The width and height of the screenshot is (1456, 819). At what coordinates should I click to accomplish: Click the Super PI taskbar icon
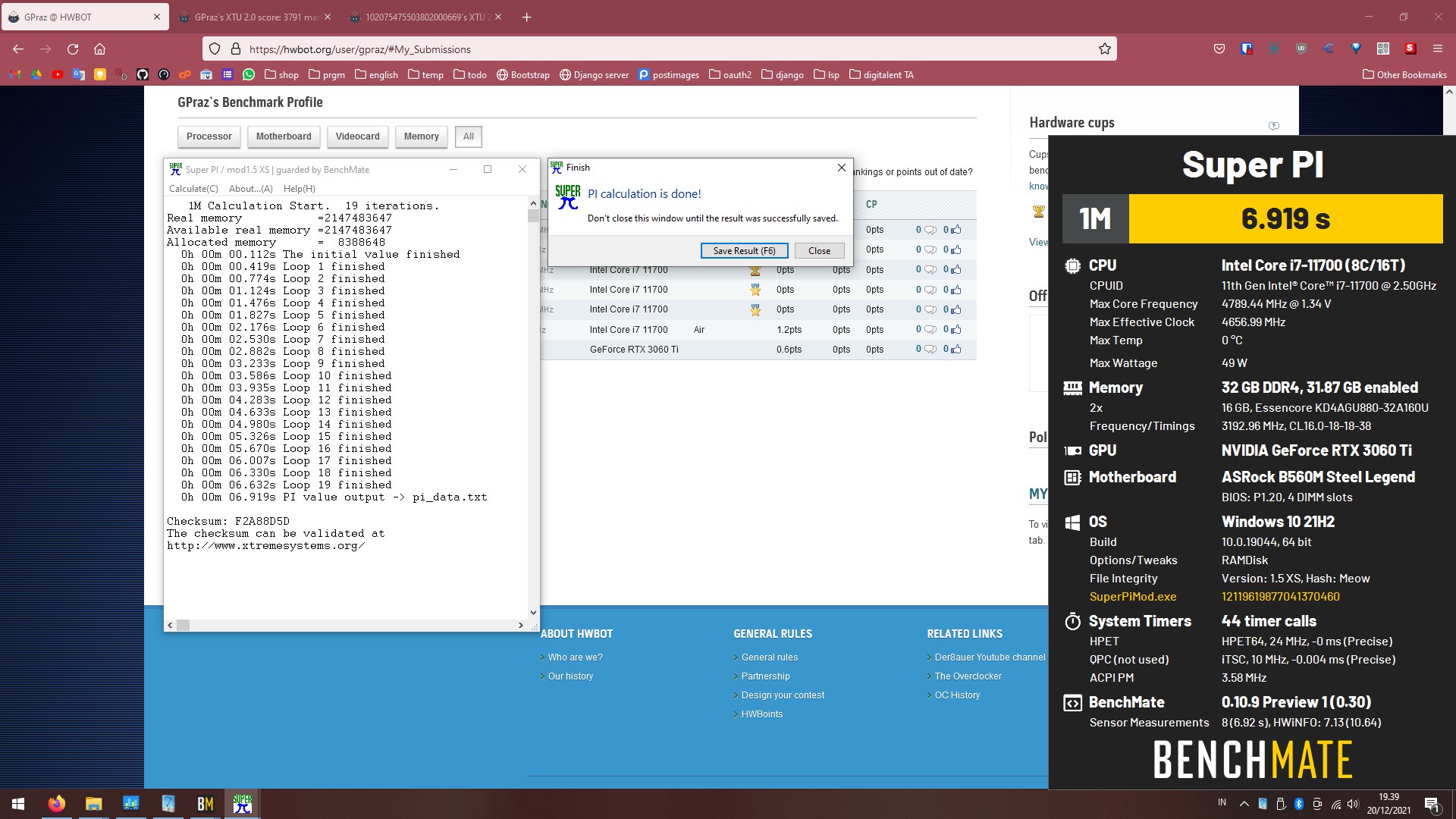coord(243,804)
